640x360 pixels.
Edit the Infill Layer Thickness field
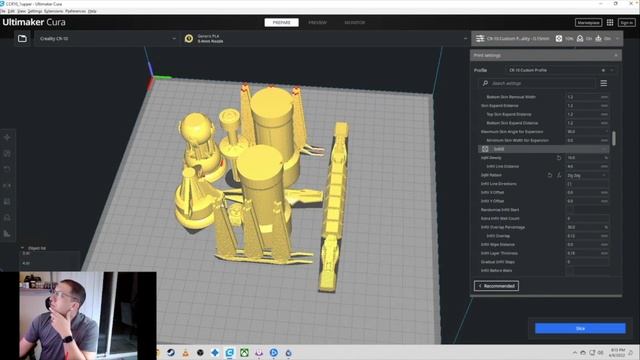(587, 253)
